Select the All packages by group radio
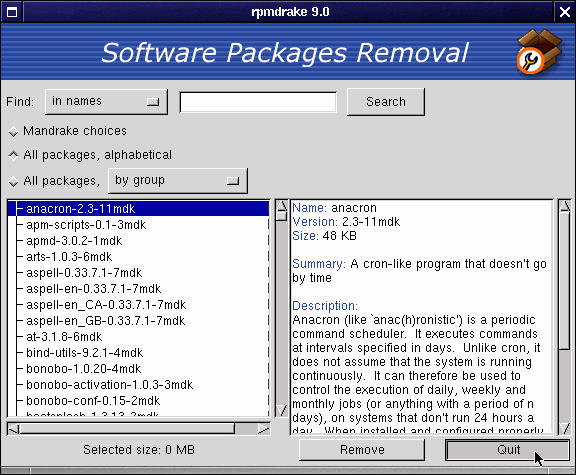576x475 pixels. coord(54,181)
